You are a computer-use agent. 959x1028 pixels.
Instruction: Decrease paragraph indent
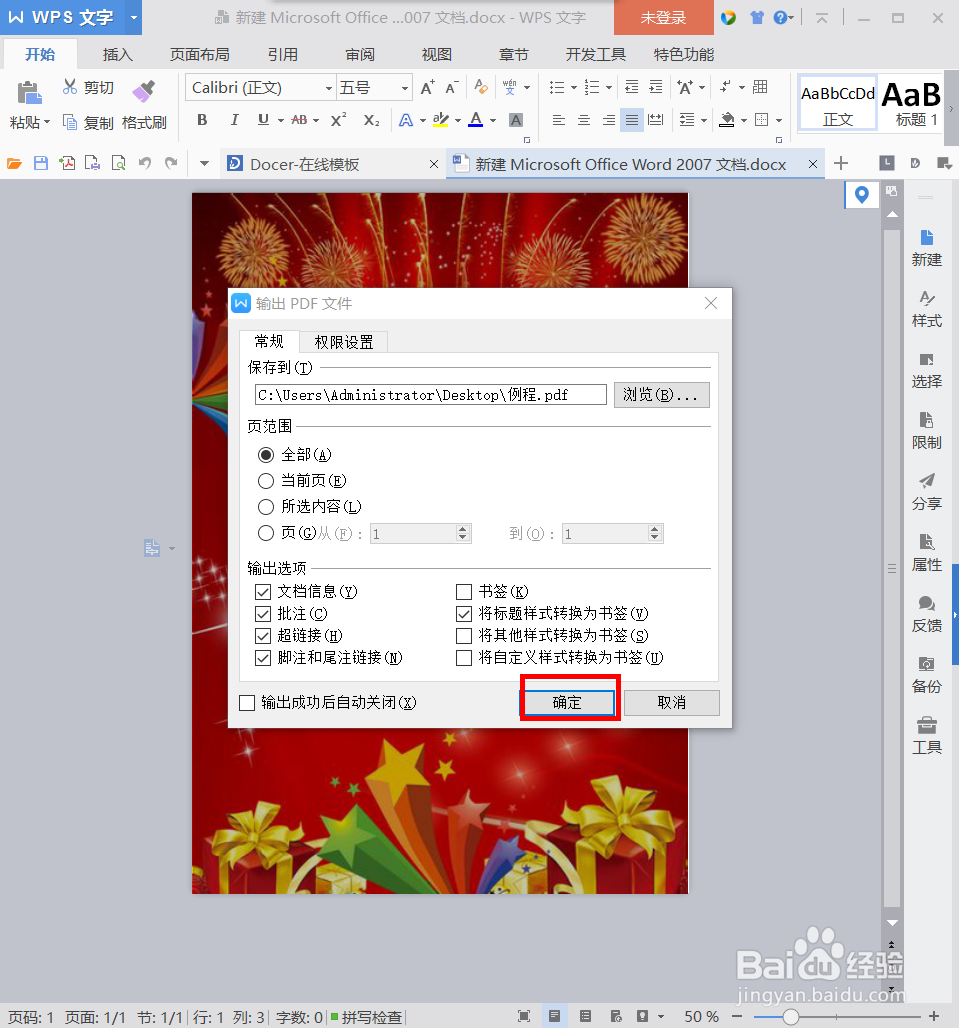pyautogui.click(x=631, y=87)
